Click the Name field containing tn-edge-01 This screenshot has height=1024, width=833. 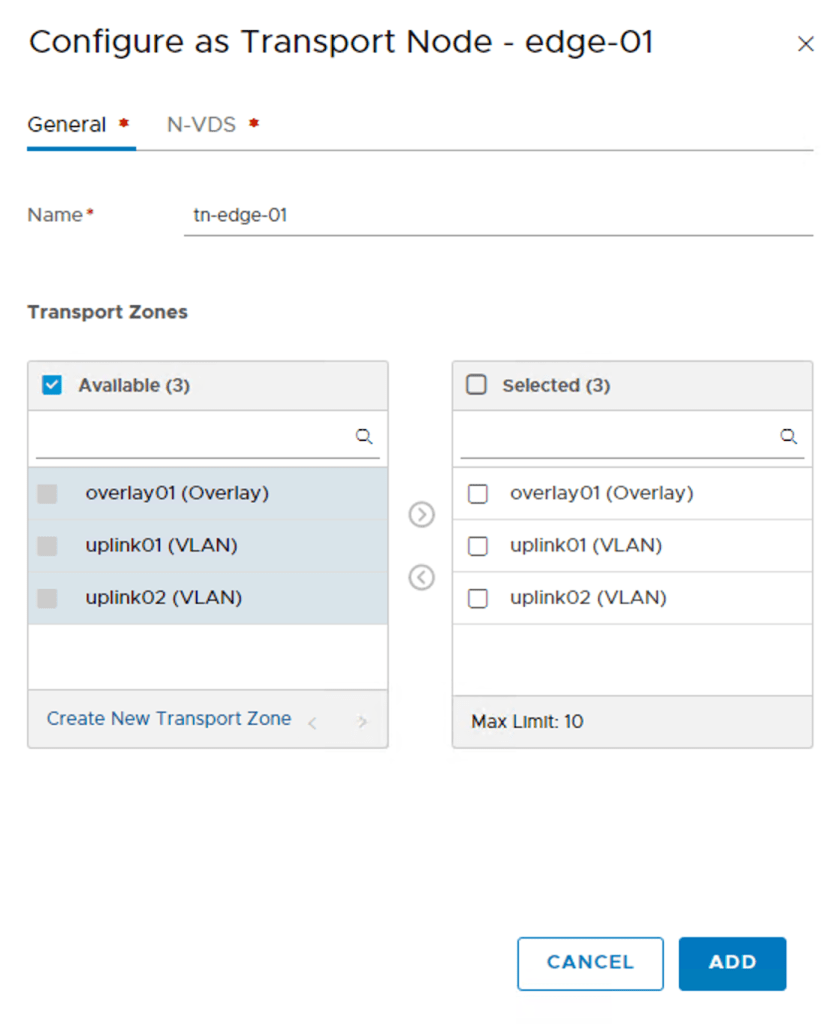click(497, 214)
